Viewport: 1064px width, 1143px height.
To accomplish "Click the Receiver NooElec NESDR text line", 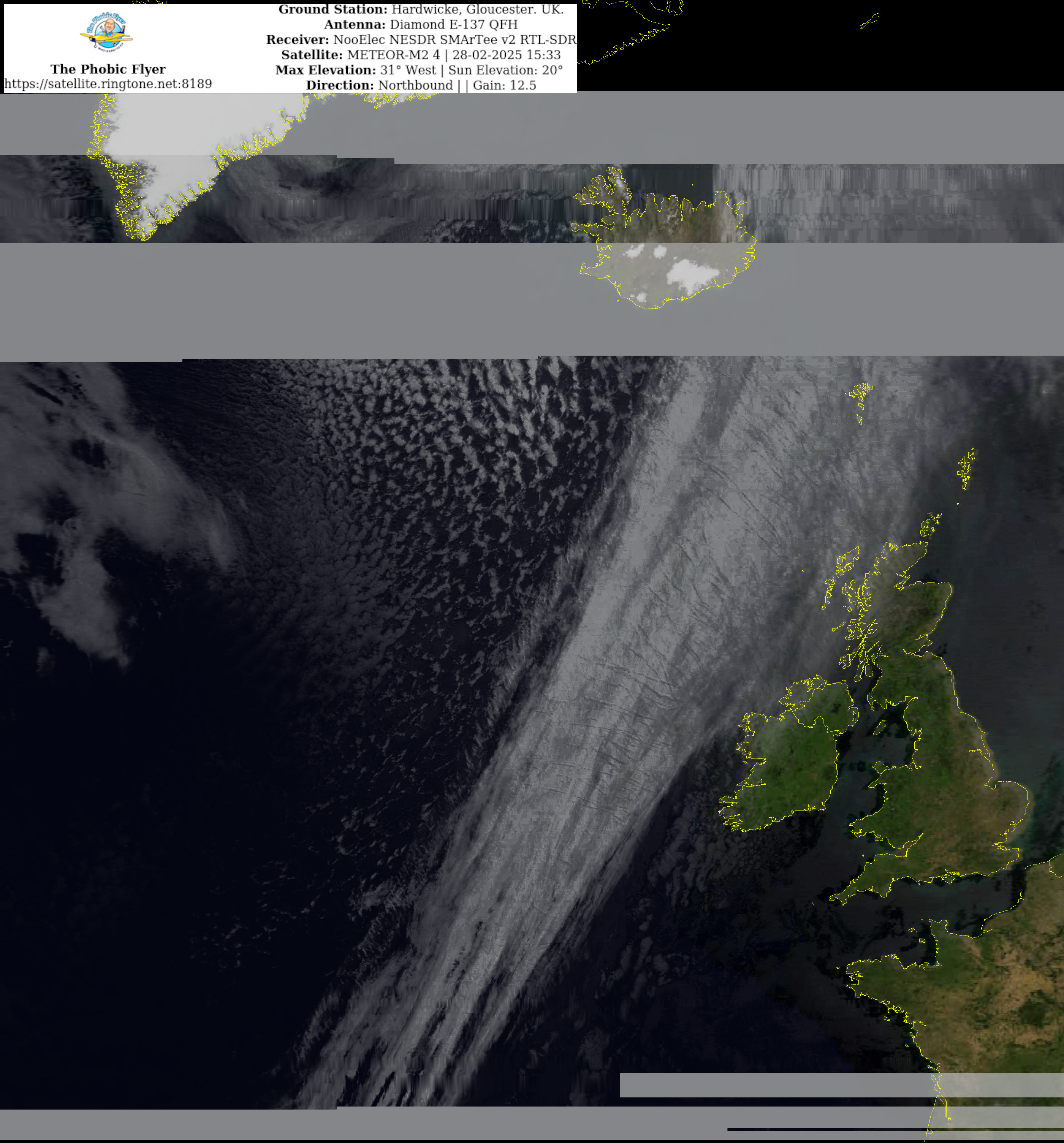I will (421, 40).
